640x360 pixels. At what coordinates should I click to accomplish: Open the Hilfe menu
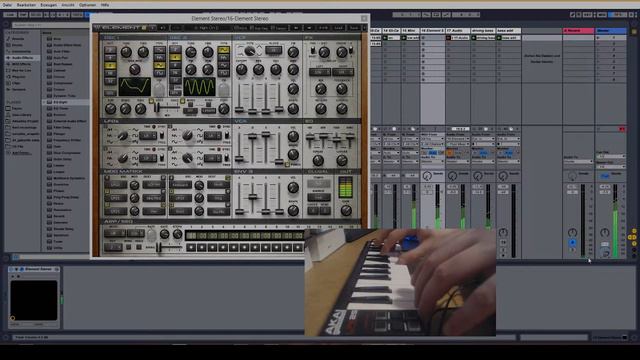tap(105, 5)
